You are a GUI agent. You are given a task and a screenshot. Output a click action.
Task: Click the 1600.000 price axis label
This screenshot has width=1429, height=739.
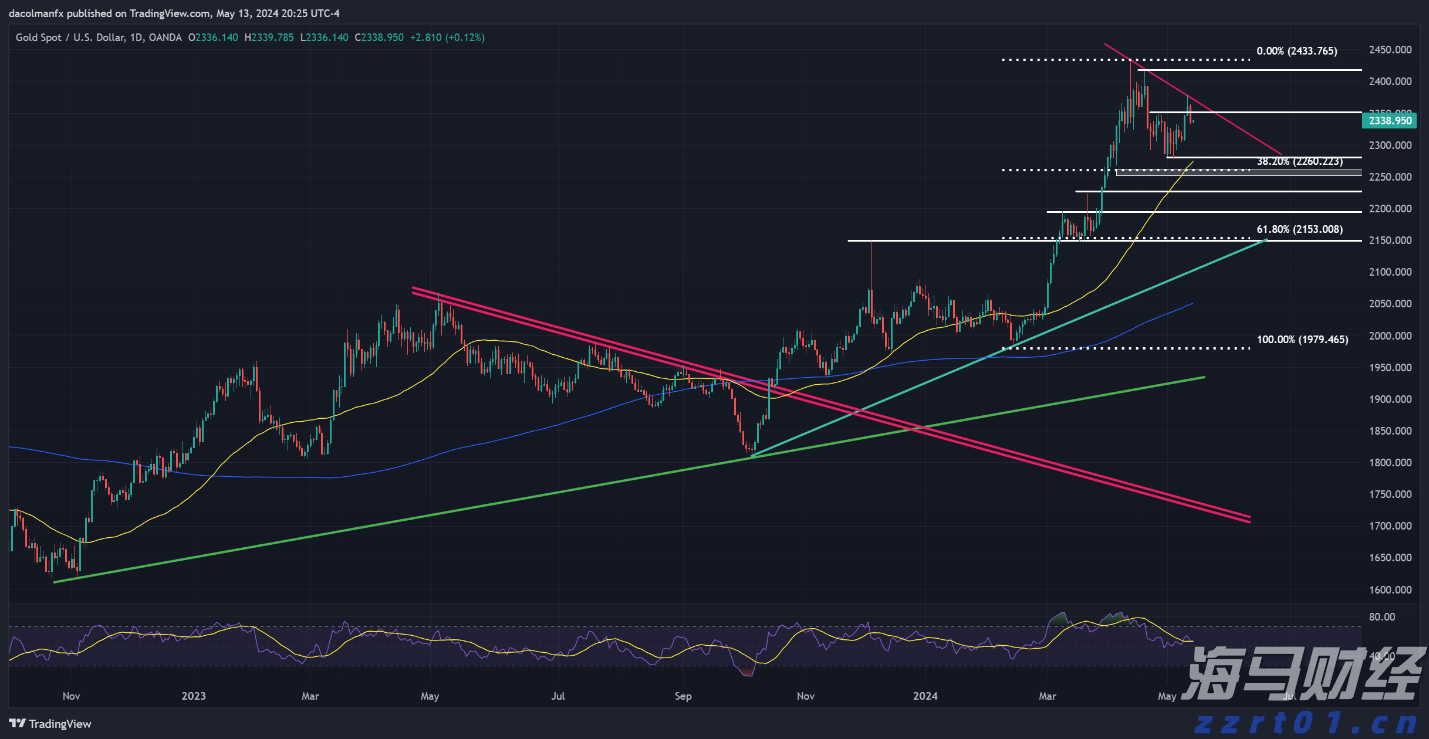pyautogui.click(x=1390, y=590)
